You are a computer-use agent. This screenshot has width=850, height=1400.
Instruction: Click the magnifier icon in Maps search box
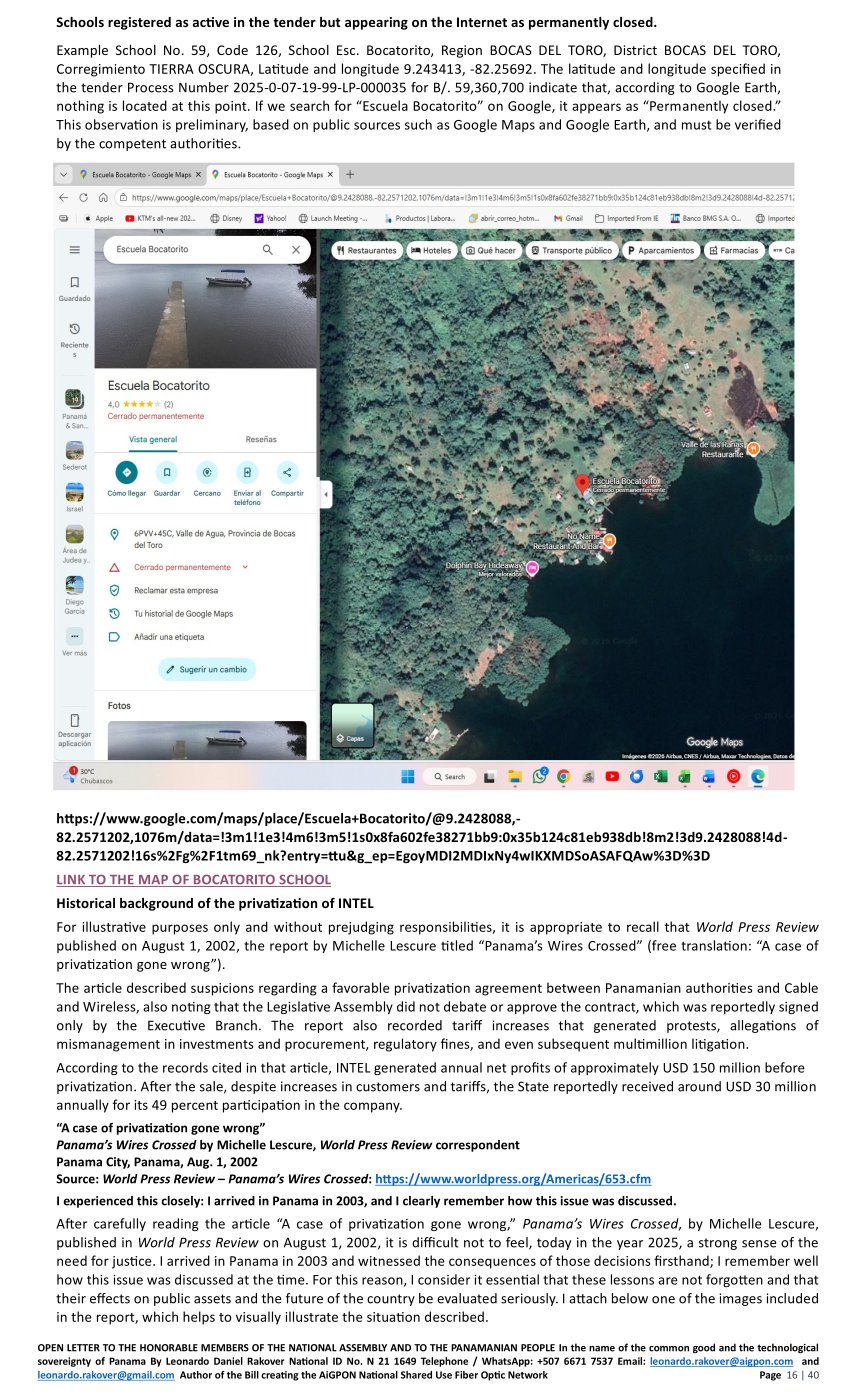(268, 250)
